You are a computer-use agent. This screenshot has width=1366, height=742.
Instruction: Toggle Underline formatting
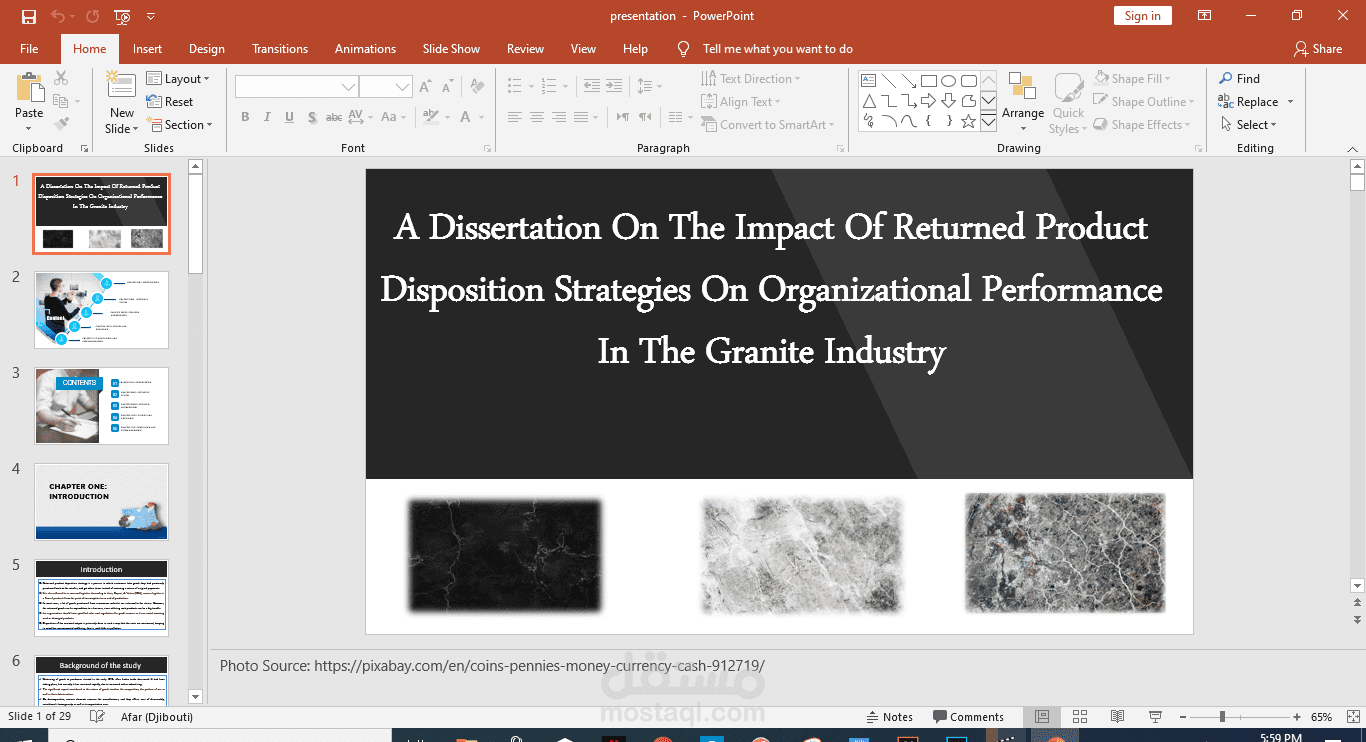[x=289, y=117]
